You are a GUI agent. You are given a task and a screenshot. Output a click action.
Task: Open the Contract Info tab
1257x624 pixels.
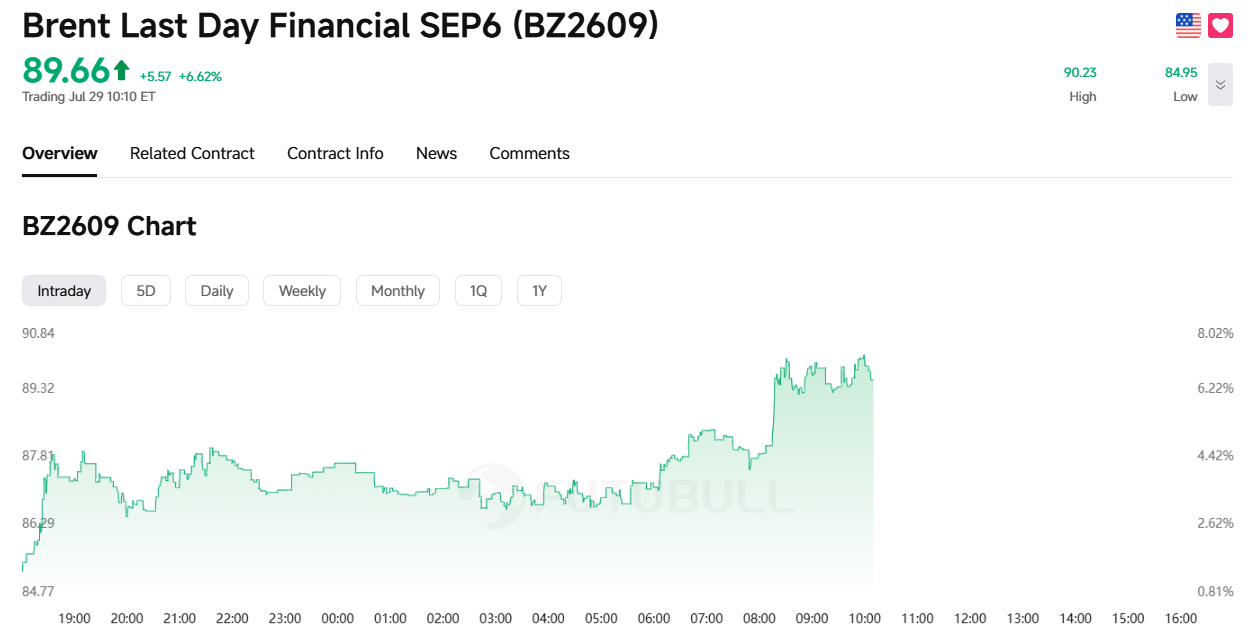[x=335, y=153]
